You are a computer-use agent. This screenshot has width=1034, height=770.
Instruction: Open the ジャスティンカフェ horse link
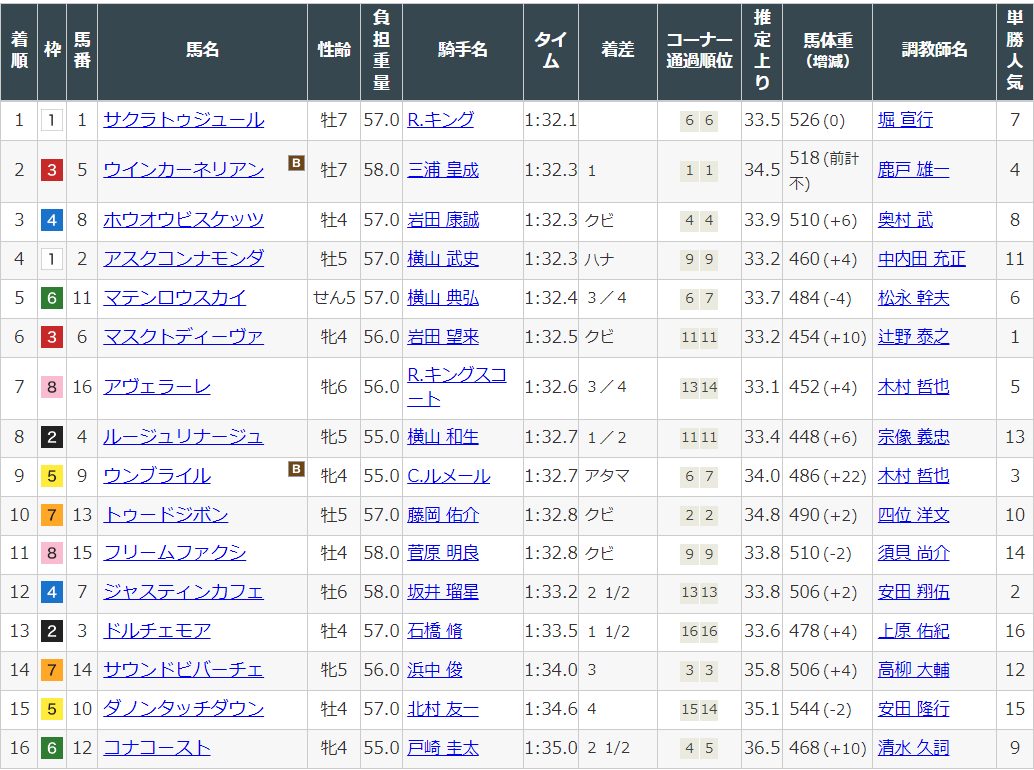(x=184, y=592)
